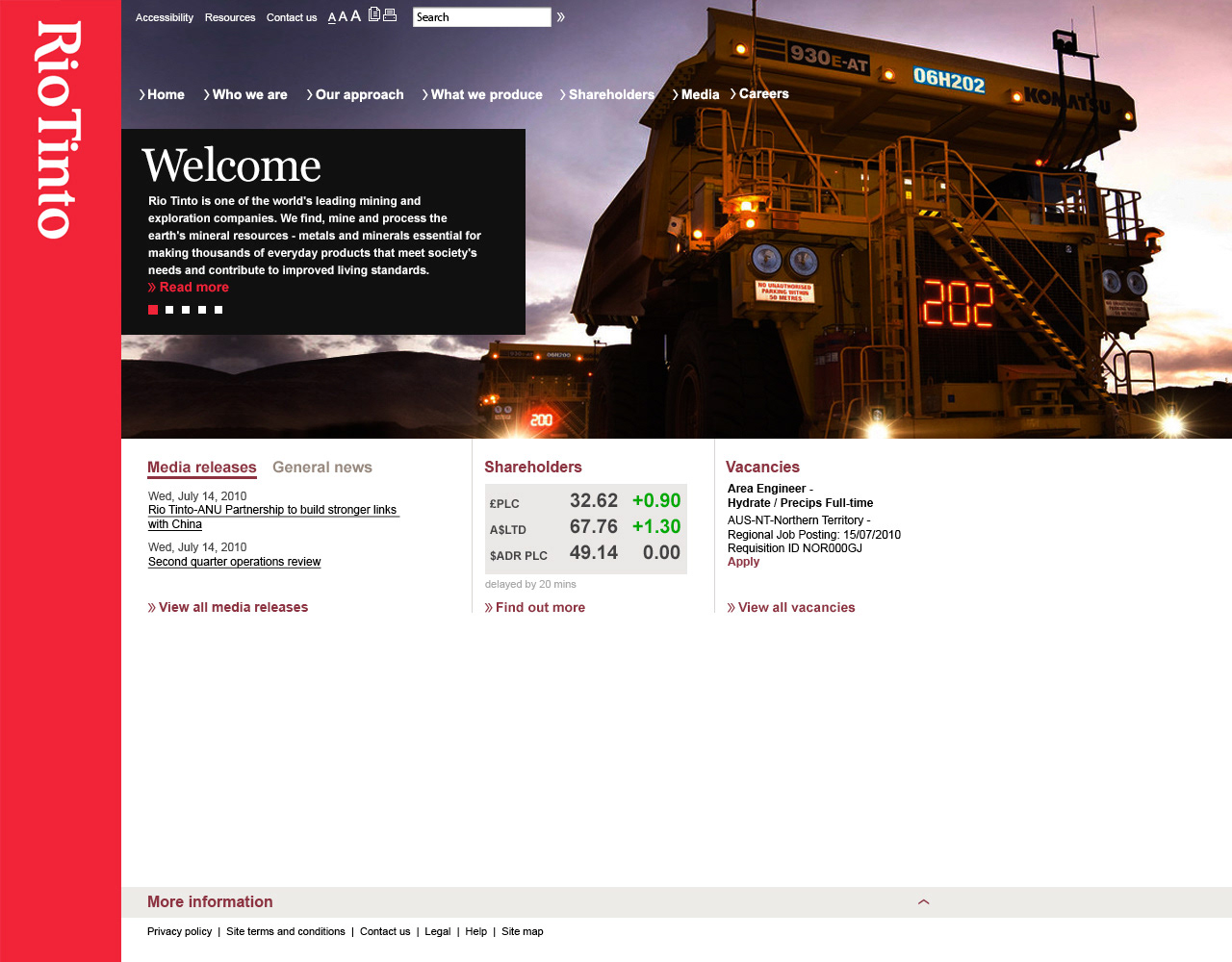The height and width of the screenshot is (962, 1232).
Task: Select third slideshow indicator dot
Action: click(x=186, y=310)
